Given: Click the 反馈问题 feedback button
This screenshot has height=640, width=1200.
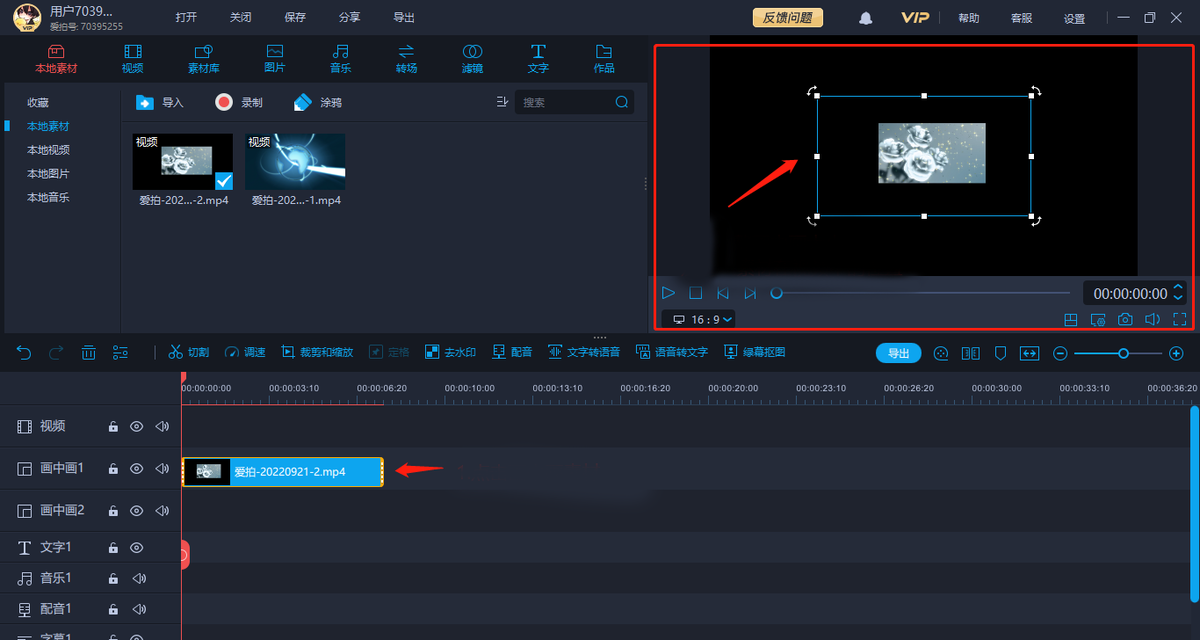Looking at the screenshot, I should (x=788, y=18).
